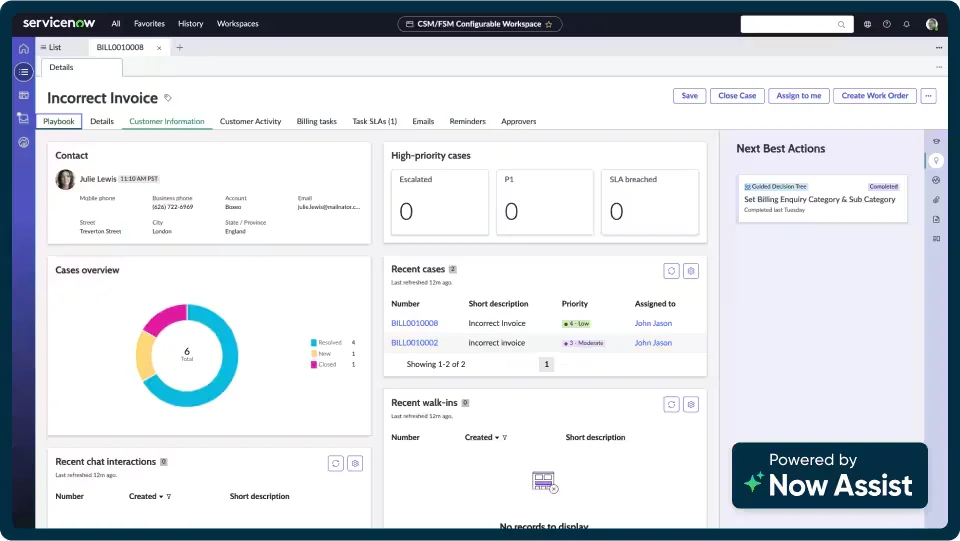Open the attachments paperclip in right sidebar
The height and width of the screenshot is (541, 960).
(x=936, y=200)
